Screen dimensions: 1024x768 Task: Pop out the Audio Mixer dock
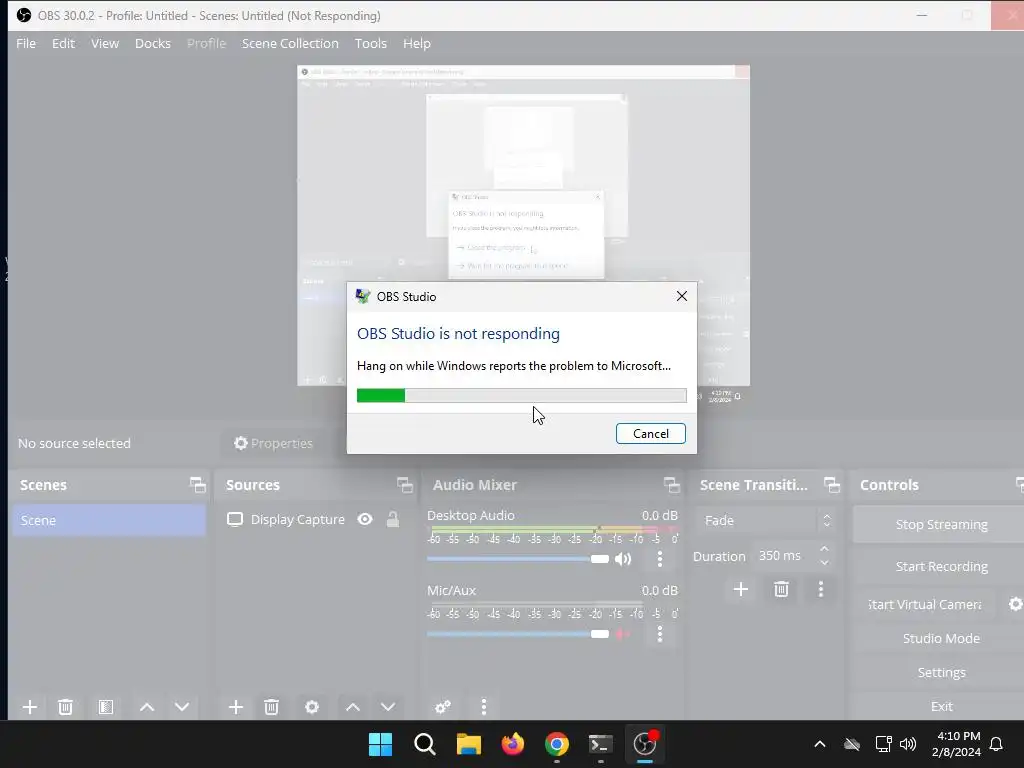coord(671,485)
